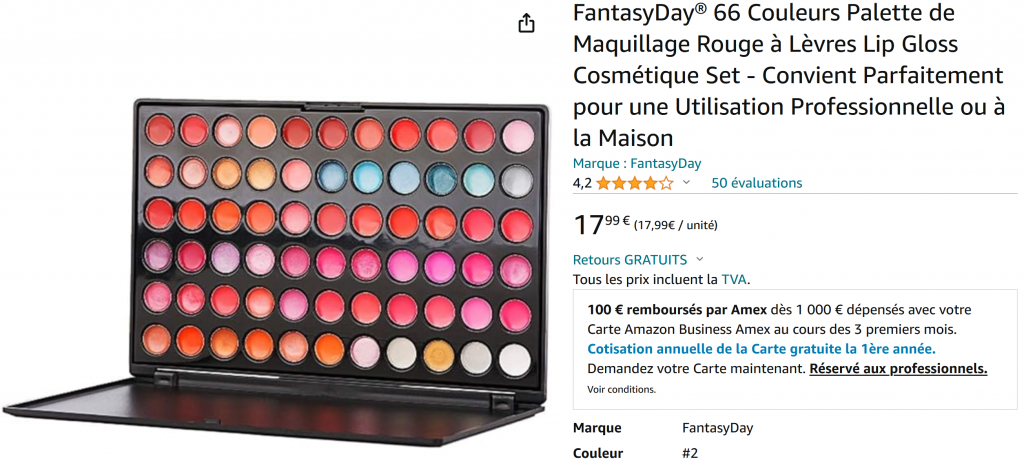Click the 17,99 € price

coord(601,224)
